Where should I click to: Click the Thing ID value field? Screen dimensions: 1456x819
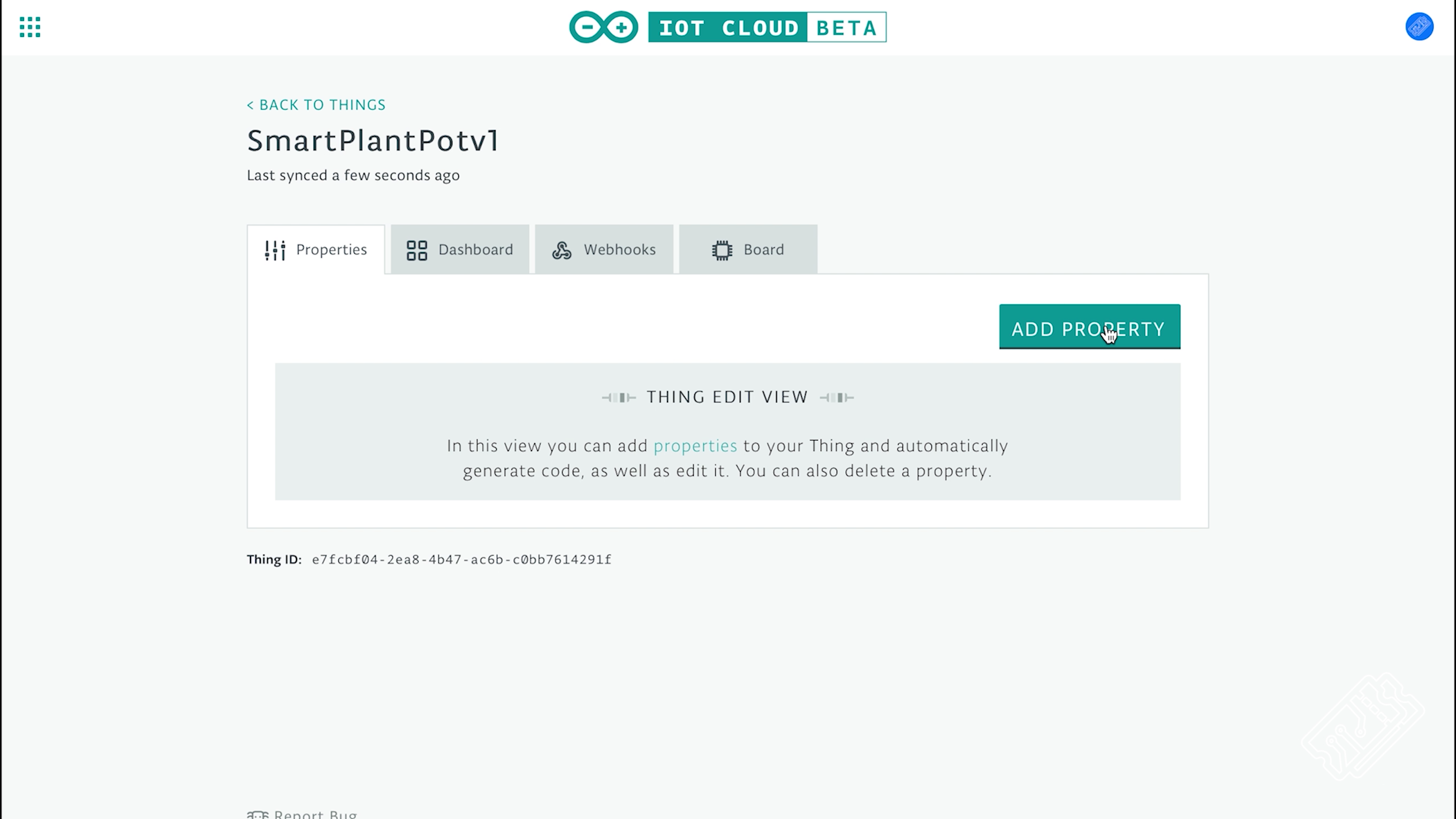coord(461,559)
